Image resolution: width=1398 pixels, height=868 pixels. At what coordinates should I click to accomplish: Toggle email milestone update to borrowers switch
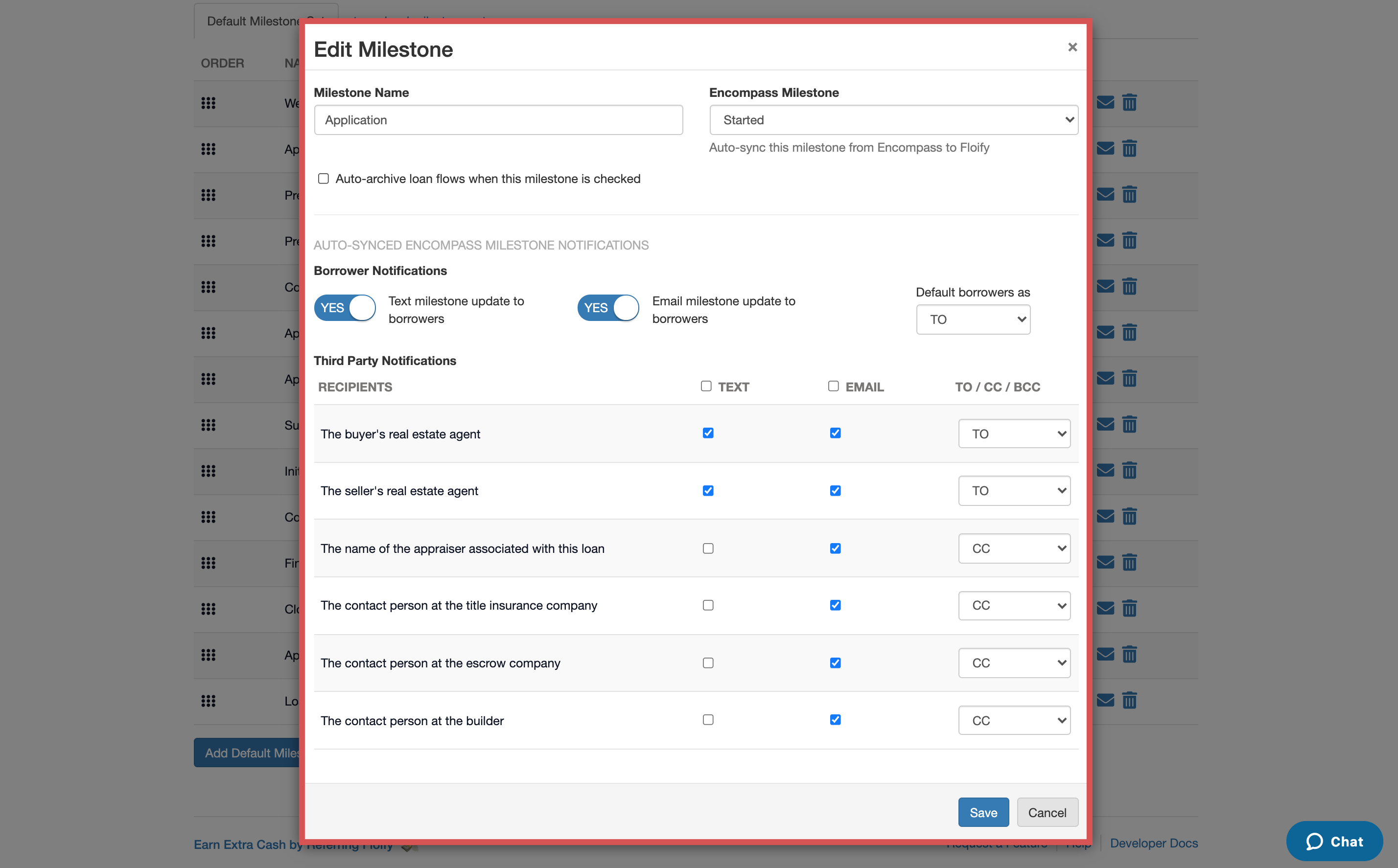[608, 308]
